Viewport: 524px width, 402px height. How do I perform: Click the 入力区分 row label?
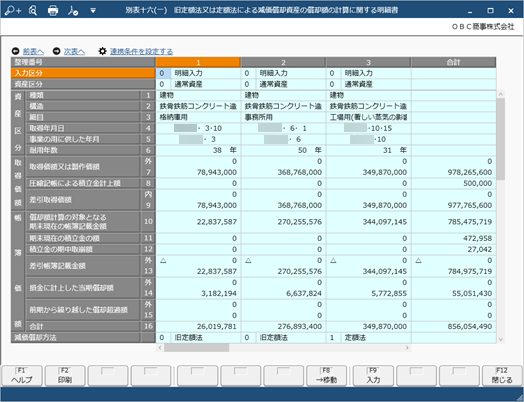click(x=83, y=73)
